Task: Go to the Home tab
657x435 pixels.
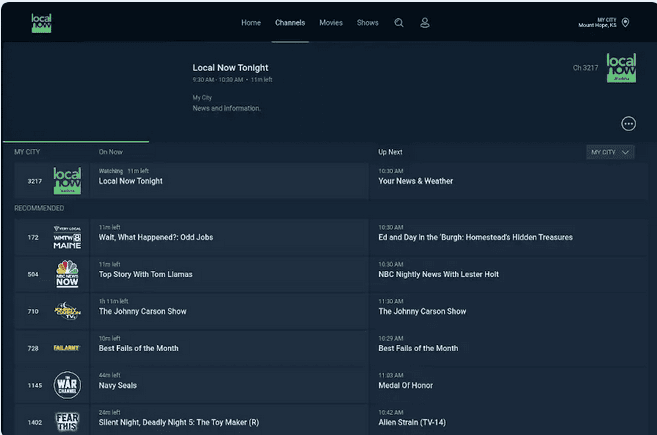Action: 251,23
